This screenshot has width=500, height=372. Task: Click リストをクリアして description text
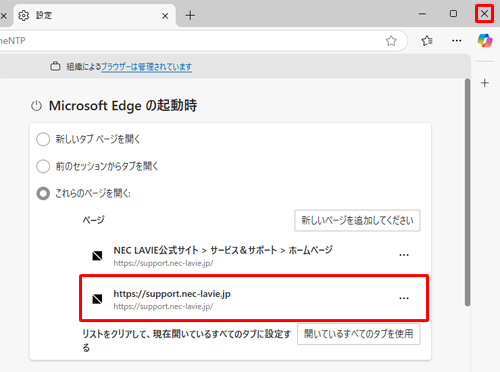[x=186, y=340]
